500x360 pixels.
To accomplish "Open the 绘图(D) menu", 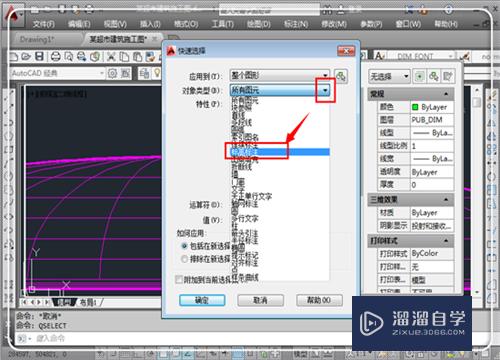I will [259, 24].
